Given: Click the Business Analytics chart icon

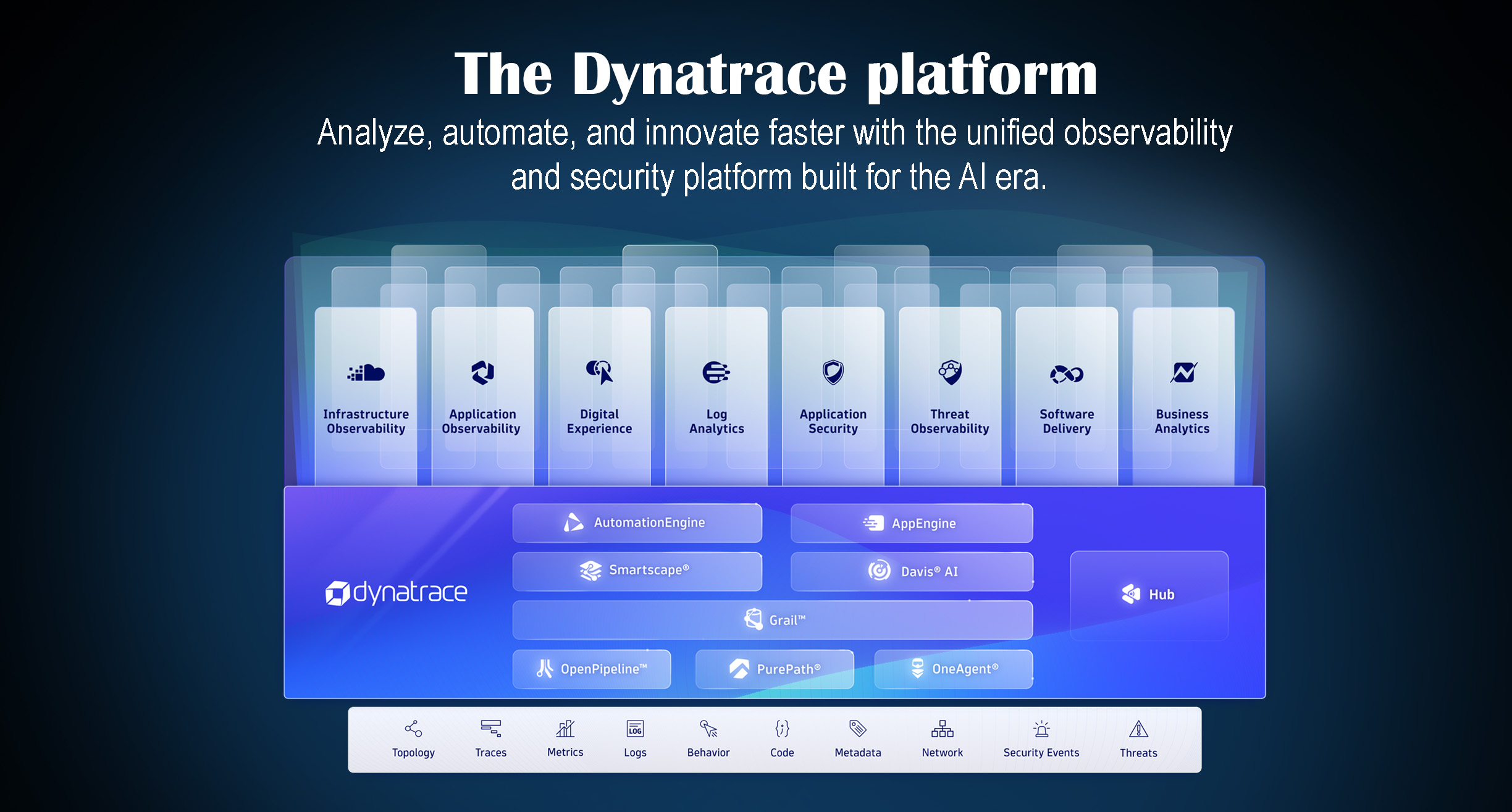Looking at the screenshot, I should click(1183, 372).
